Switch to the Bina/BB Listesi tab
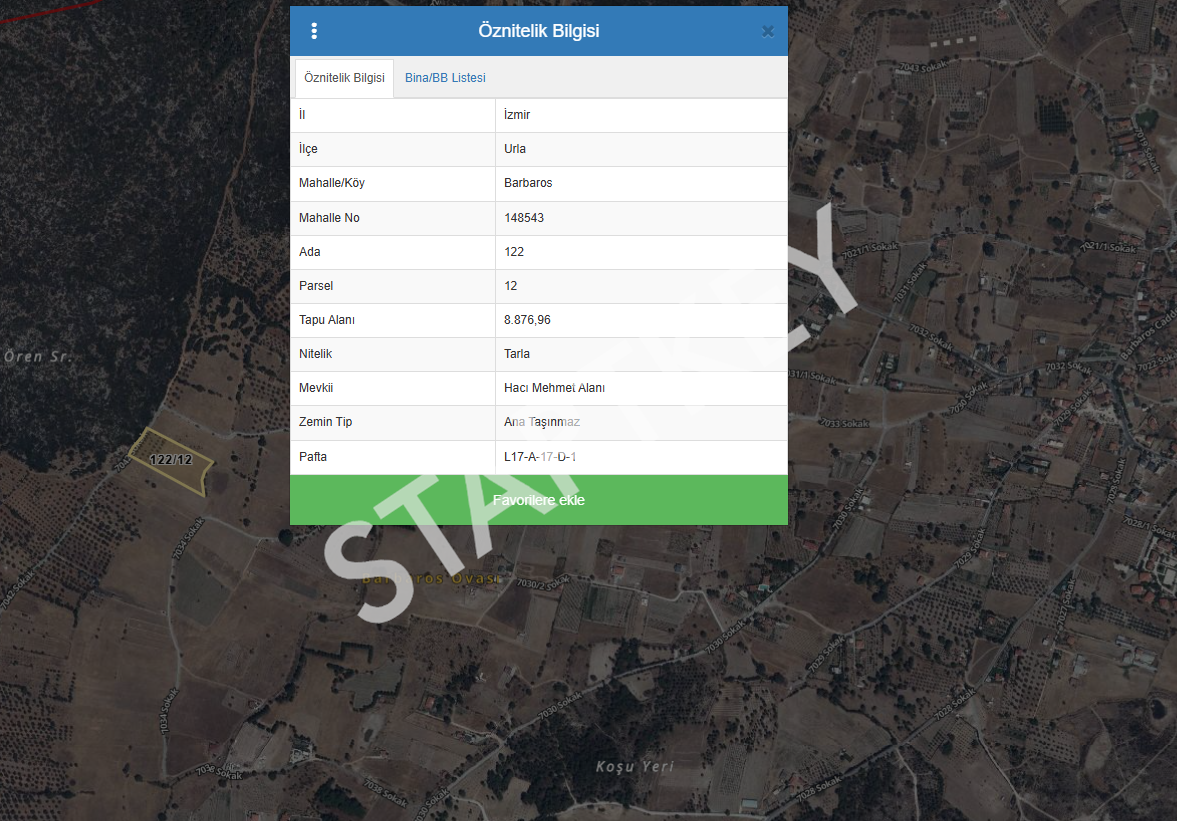The width and height of the screenshot is (1177, 821). 445,78
